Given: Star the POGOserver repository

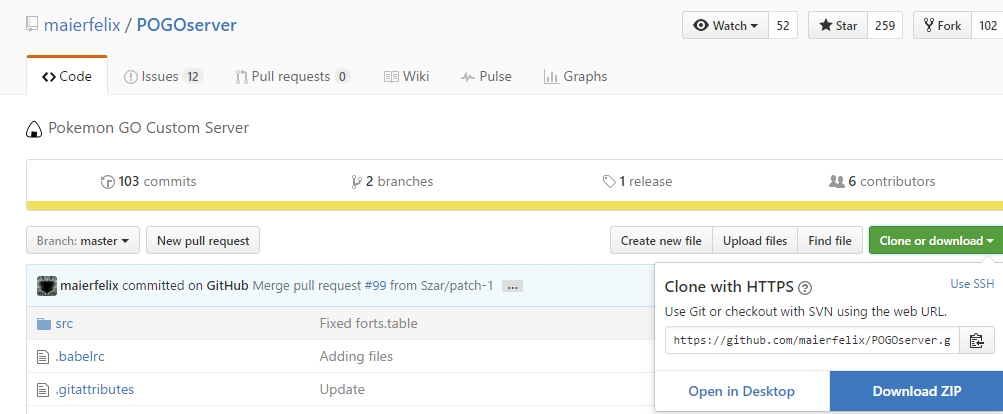Looking at the screenshot, I should coord(838,25).
